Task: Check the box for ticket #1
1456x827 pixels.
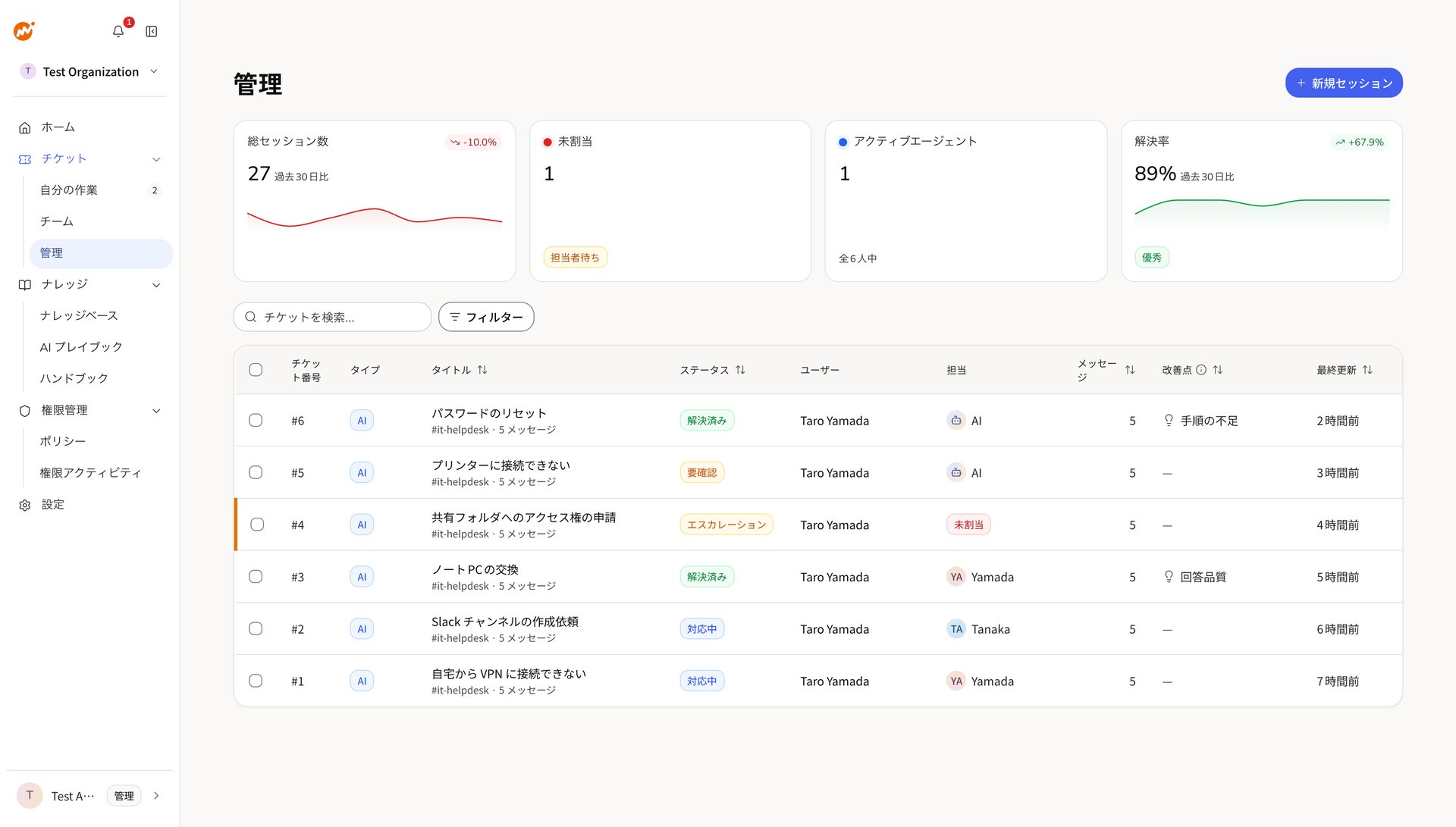Action: 256,681
